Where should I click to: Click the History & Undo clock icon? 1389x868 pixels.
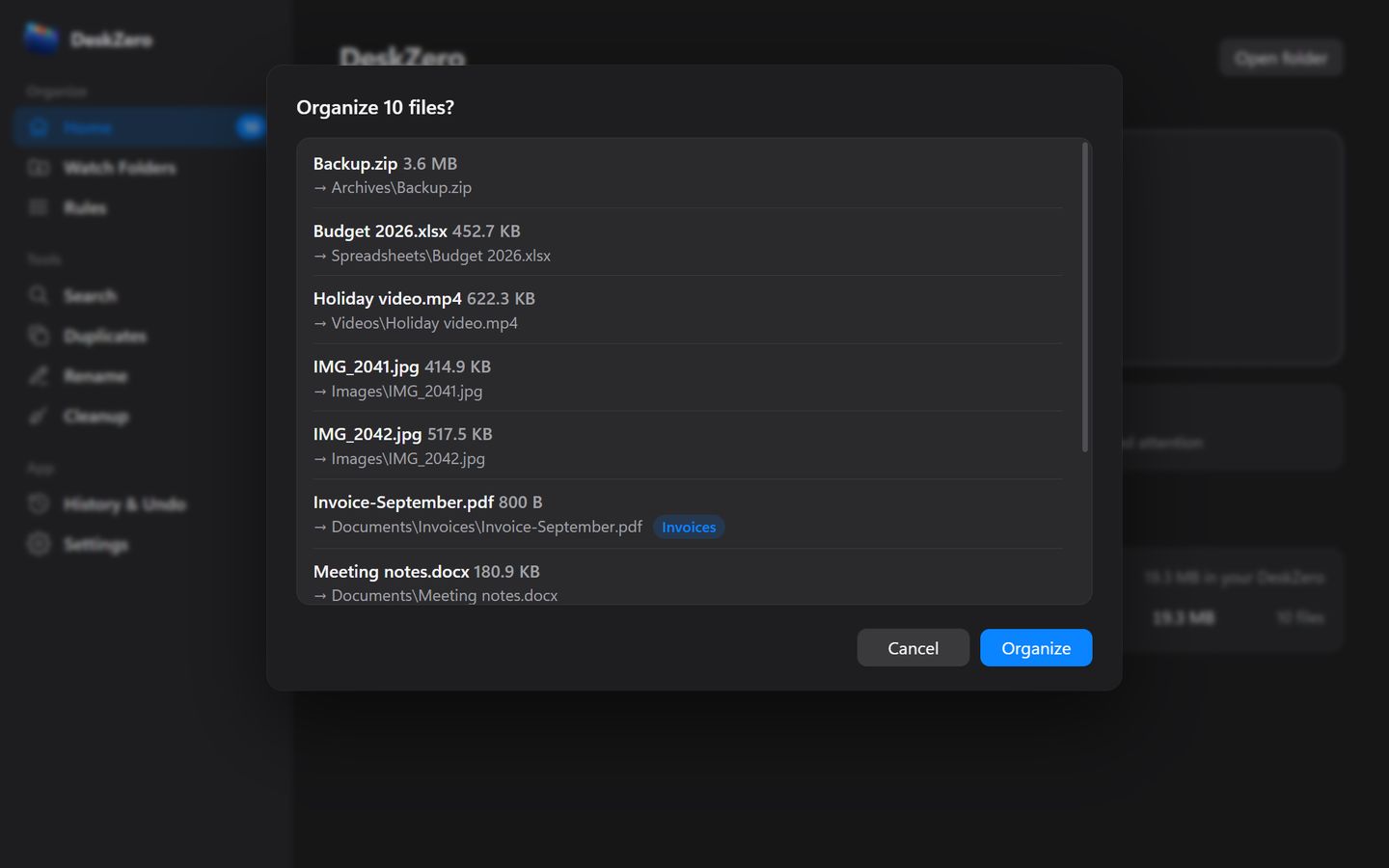point(39,503)
